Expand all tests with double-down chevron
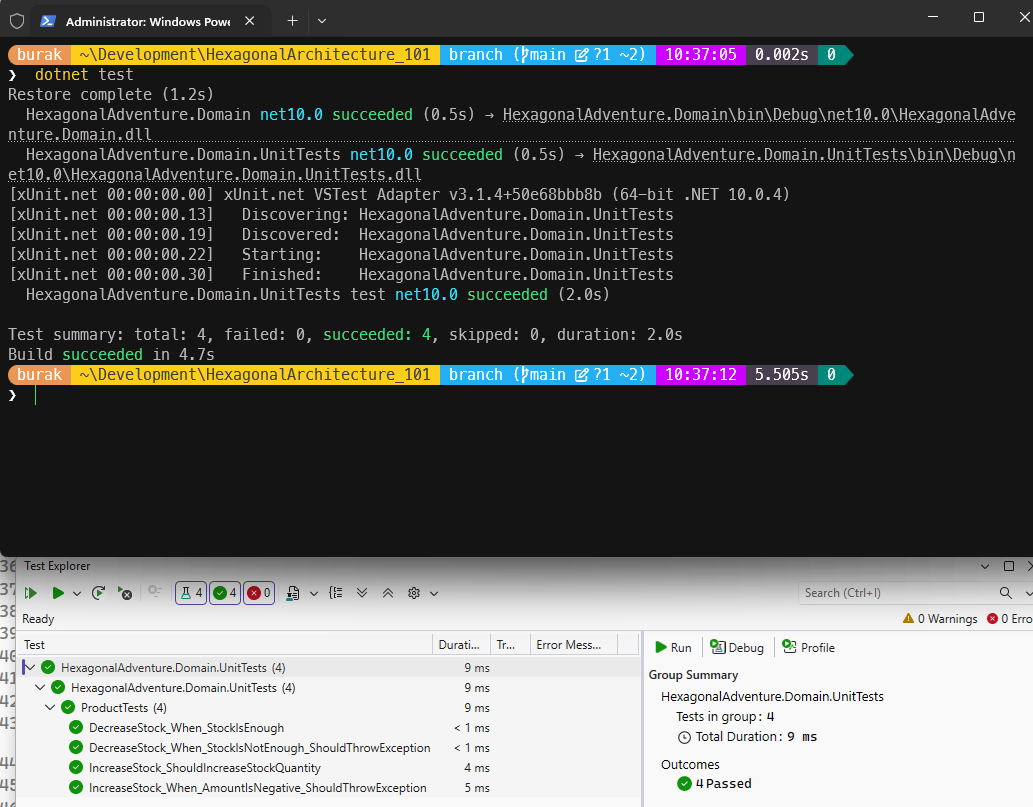This screenshot has width=1033, height=807. click(362, 593)
